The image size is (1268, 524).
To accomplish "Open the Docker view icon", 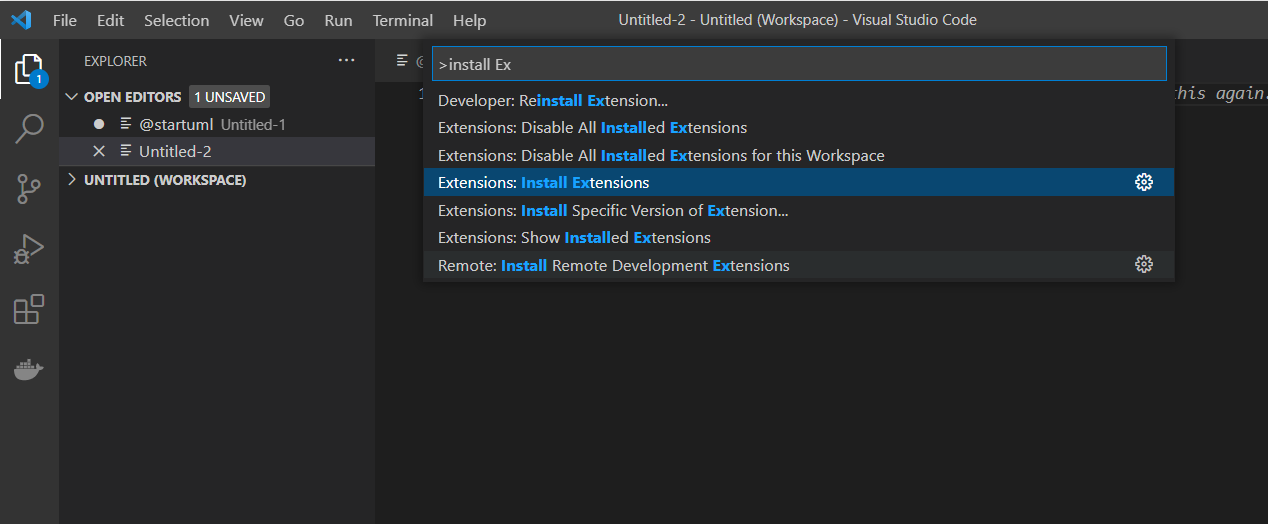I will click(x=30, y=369).
